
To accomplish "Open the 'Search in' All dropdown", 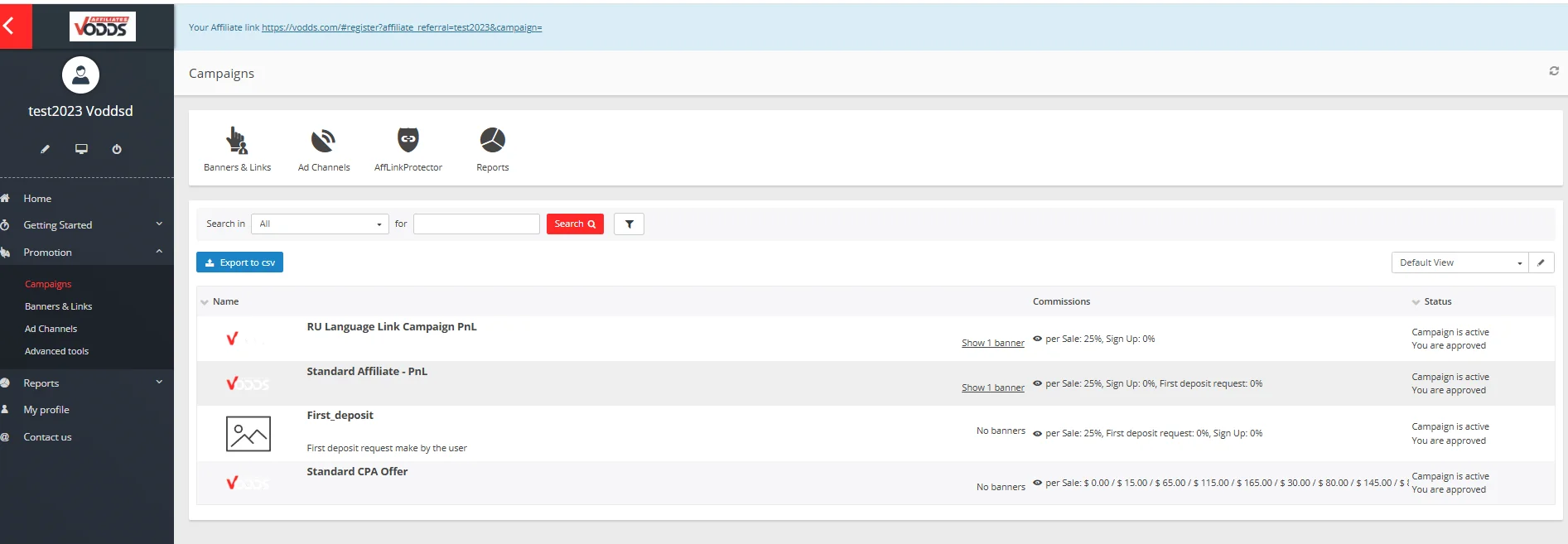I will [320, 224].
